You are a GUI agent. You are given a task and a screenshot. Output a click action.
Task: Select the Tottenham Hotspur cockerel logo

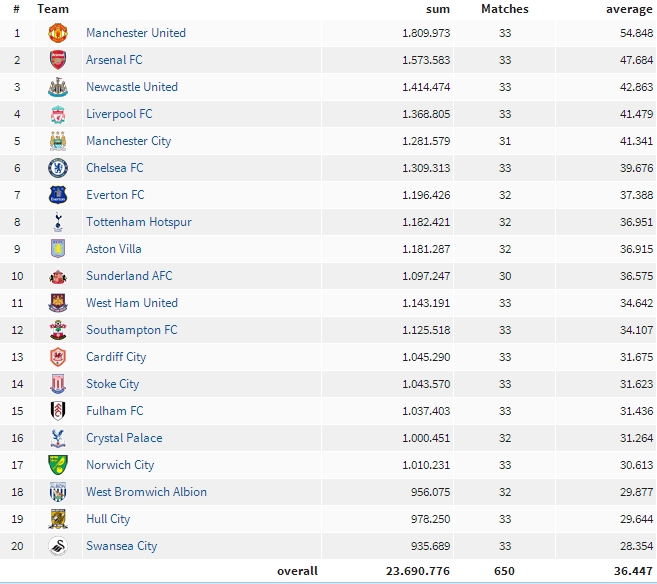[x=58, y=222]
